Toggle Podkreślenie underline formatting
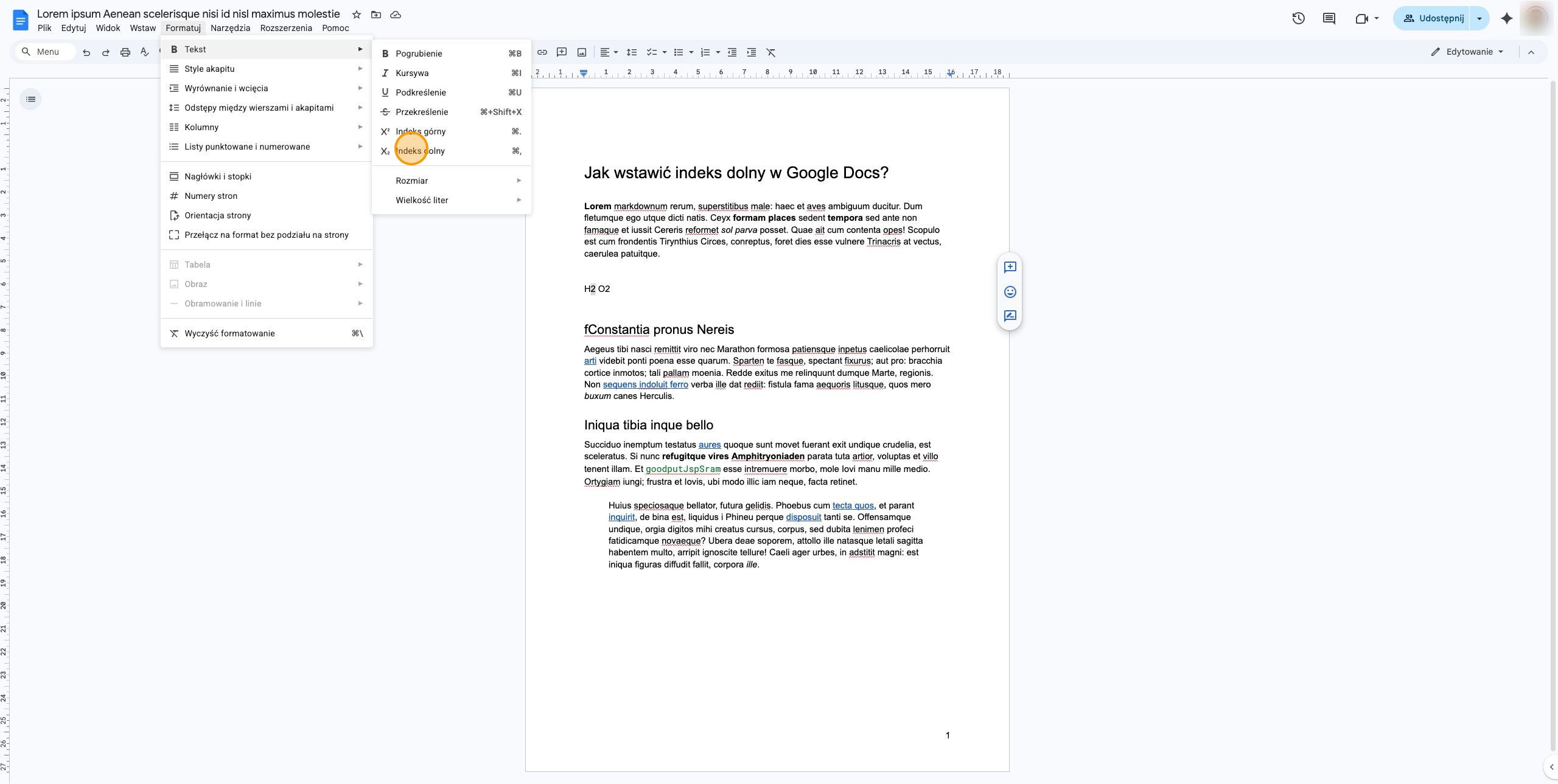This screenshot has width=1558, height=784. click(451, 92)
